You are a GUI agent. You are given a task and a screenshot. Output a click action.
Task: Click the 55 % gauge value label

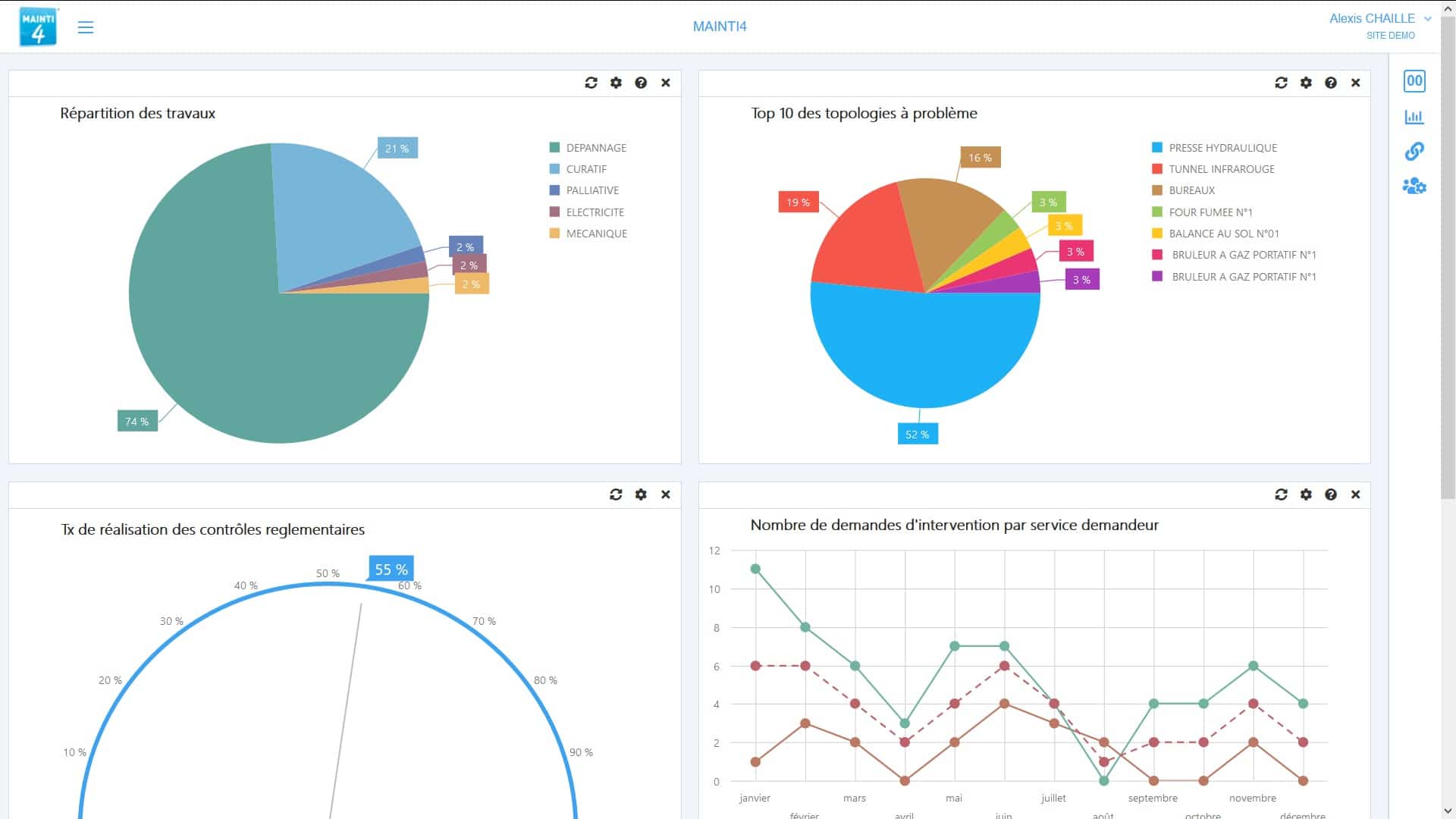[391, 569]
